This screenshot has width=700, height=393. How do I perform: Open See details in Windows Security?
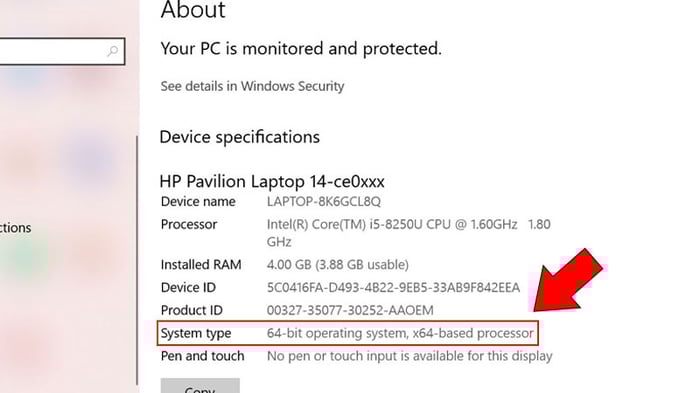click(252, 86)
